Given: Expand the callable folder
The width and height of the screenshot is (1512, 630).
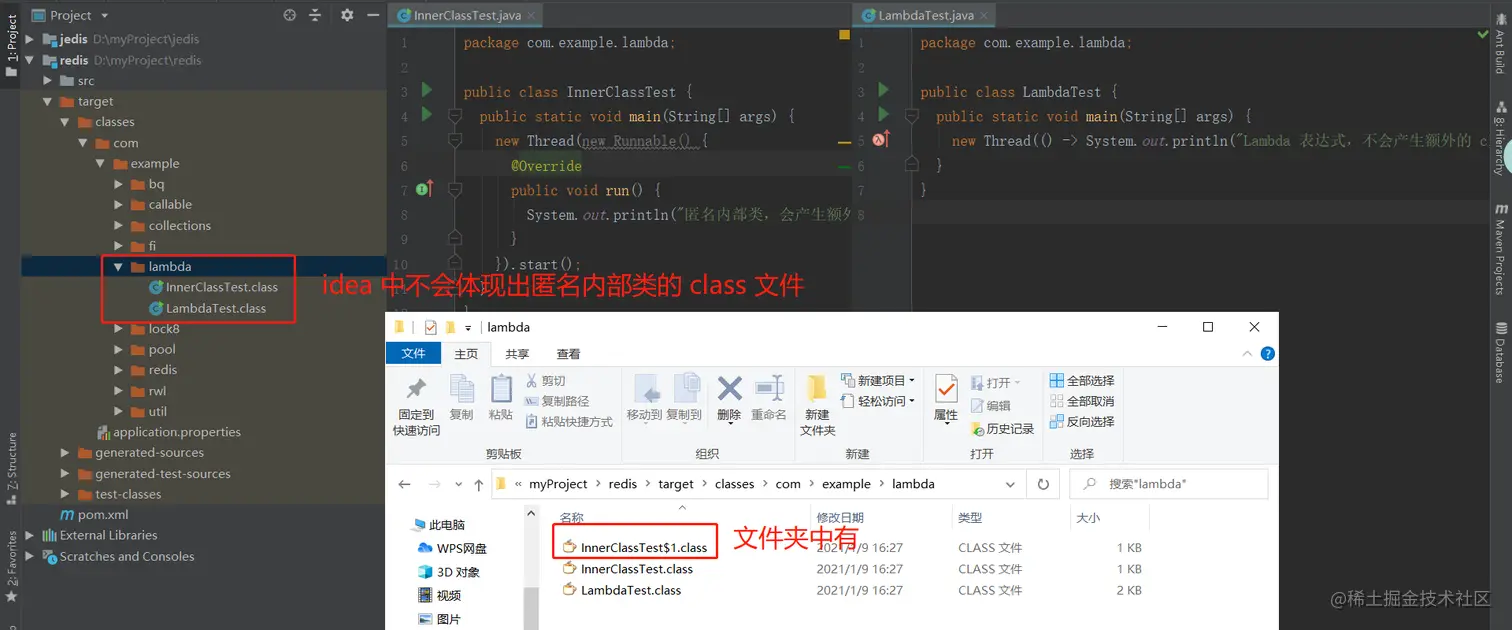Looking at the screenshot, I should [x=119, y=204].
